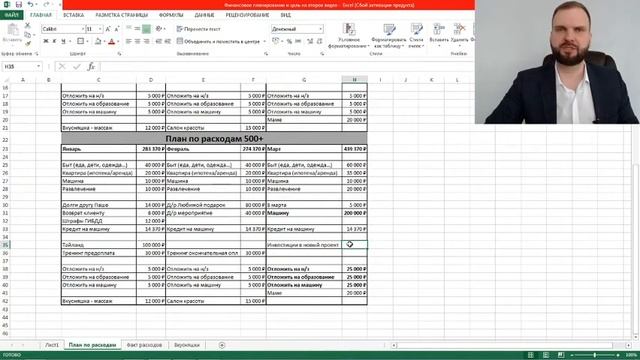Screen dimensions: 640x360
Task: Center text horizontally
Action: pyautogui.click(x=138, y=41)
